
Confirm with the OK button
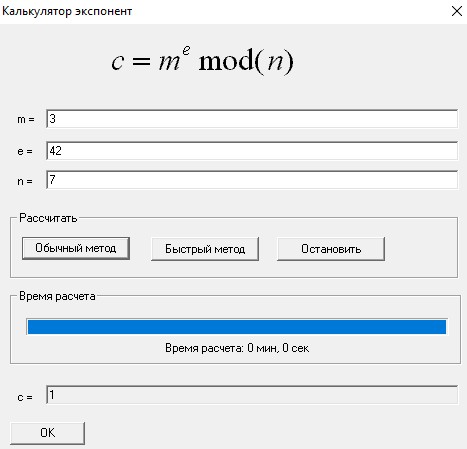pyautogui.click(x=47, y=433)
